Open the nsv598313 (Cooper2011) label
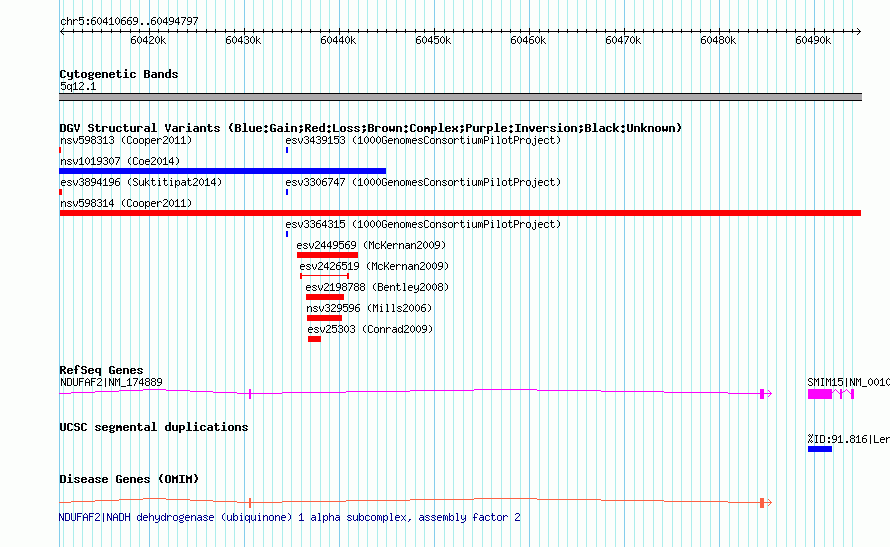The width and height of the screenshot is (890, 547). [126, 140]
